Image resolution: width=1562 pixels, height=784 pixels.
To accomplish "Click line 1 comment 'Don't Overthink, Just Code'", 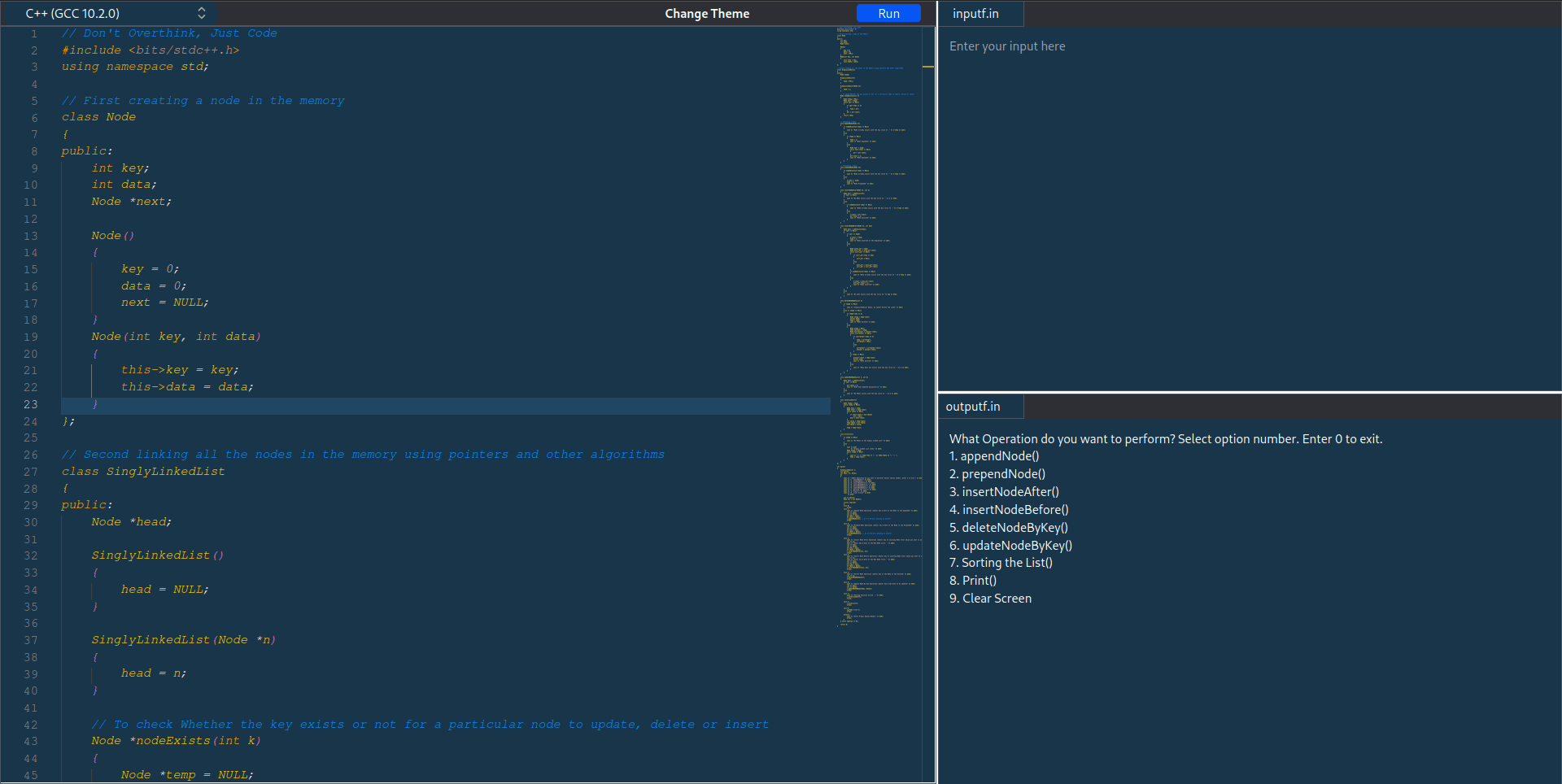I will click(168, 33).
